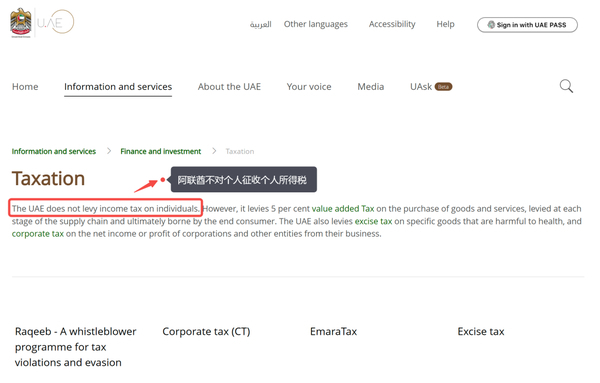Screen dimensions: 600x383
Task: Open the excise tax inline link
Action: coord(373,222)
